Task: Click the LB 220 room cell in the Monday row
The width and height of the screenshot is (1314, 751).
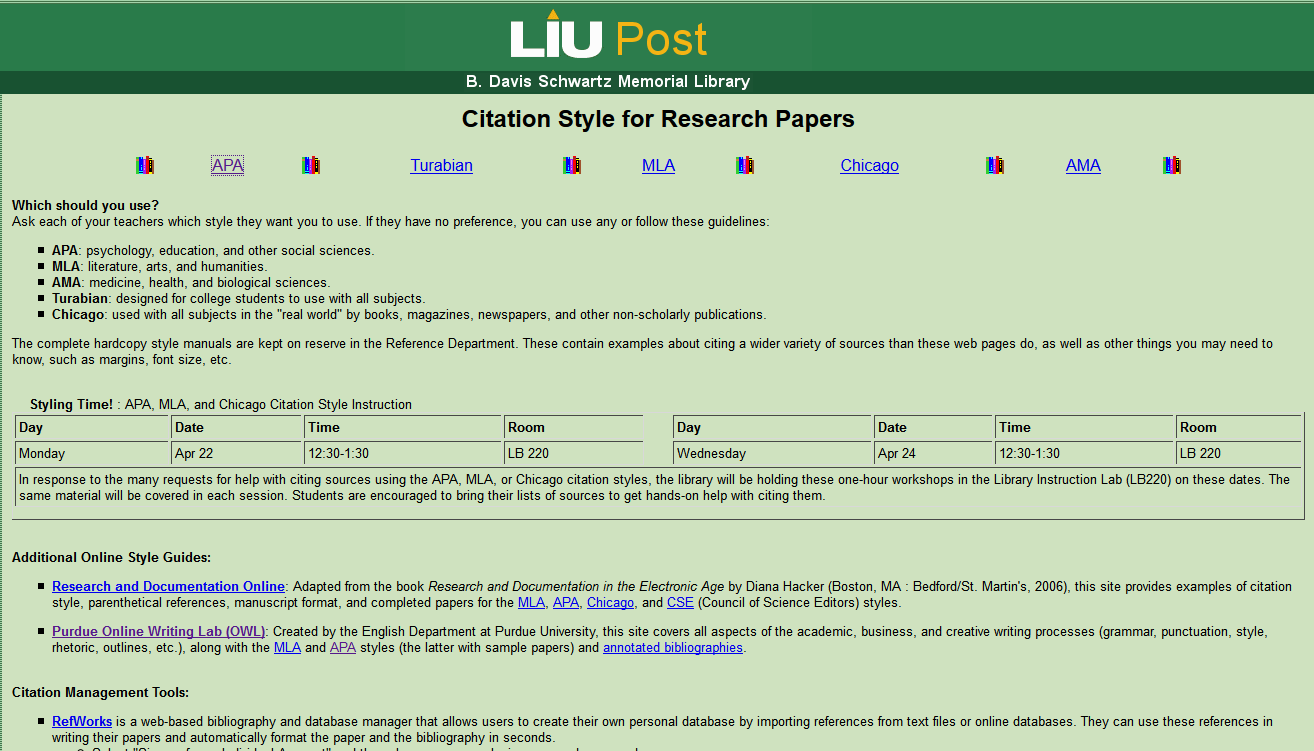Action: (x=574, y=453)
